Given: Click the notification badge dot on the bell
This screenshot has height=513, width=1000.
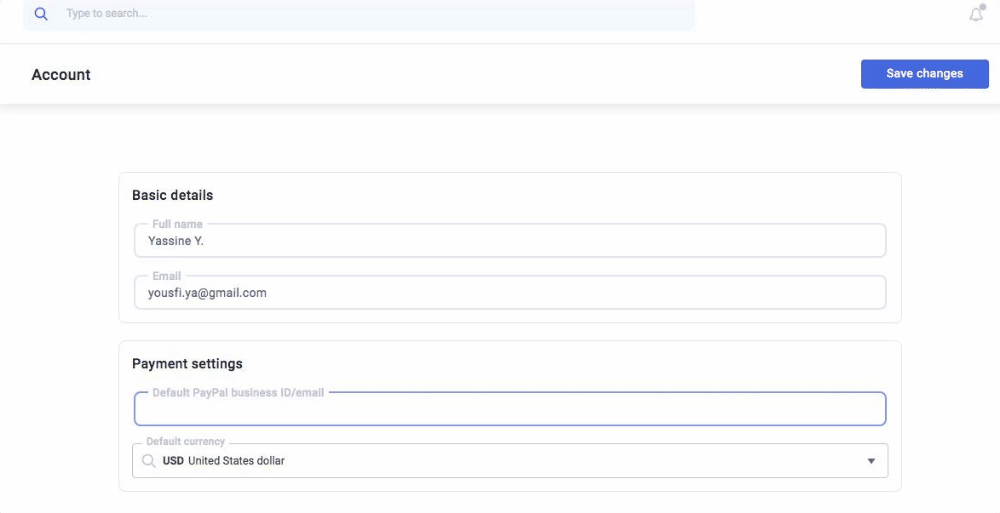Looking at the screenshot, I should point(982,7).
